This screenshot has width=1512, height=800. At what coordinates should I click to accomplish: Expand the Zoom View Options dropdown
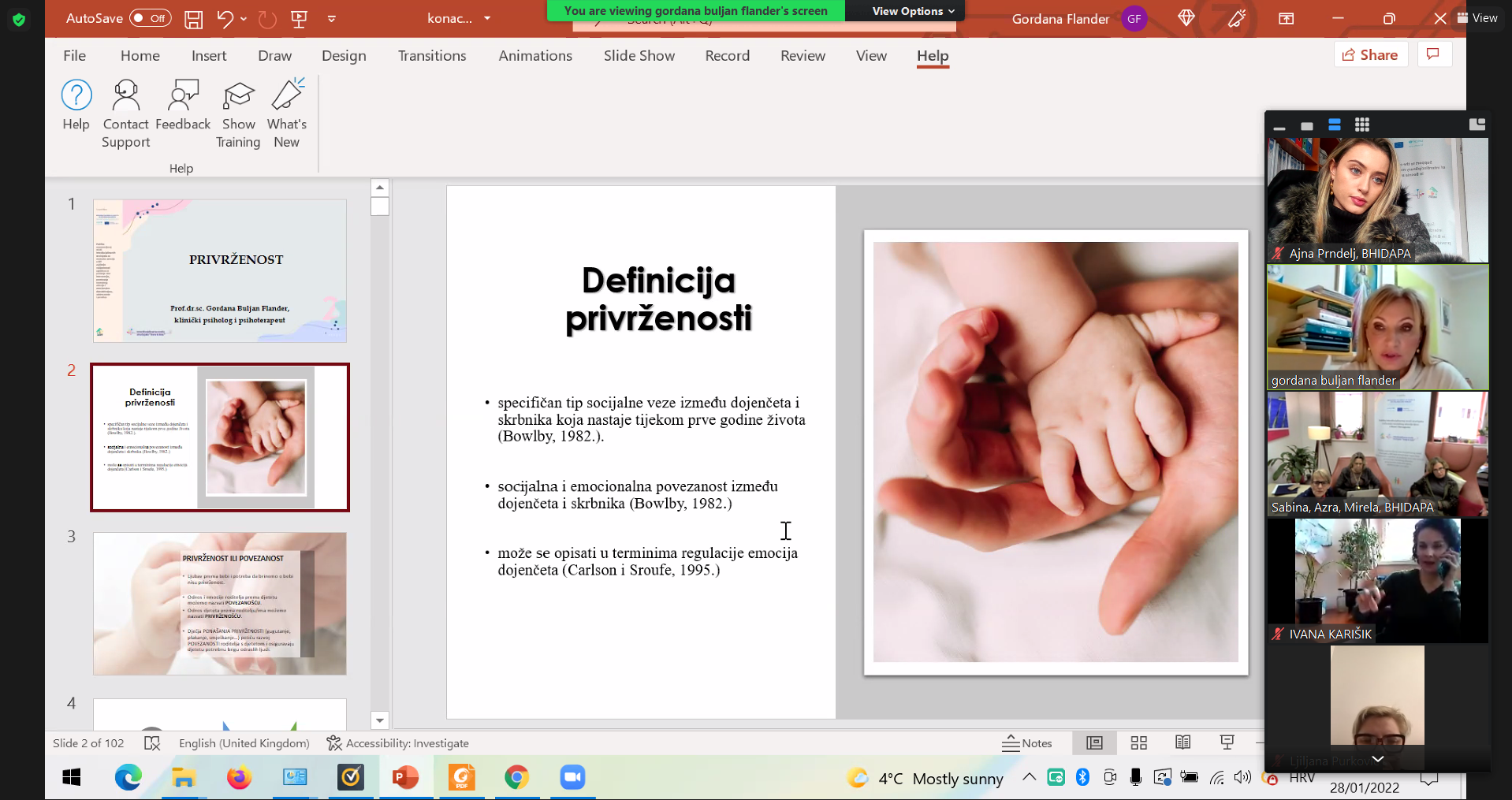click(913, 11)
